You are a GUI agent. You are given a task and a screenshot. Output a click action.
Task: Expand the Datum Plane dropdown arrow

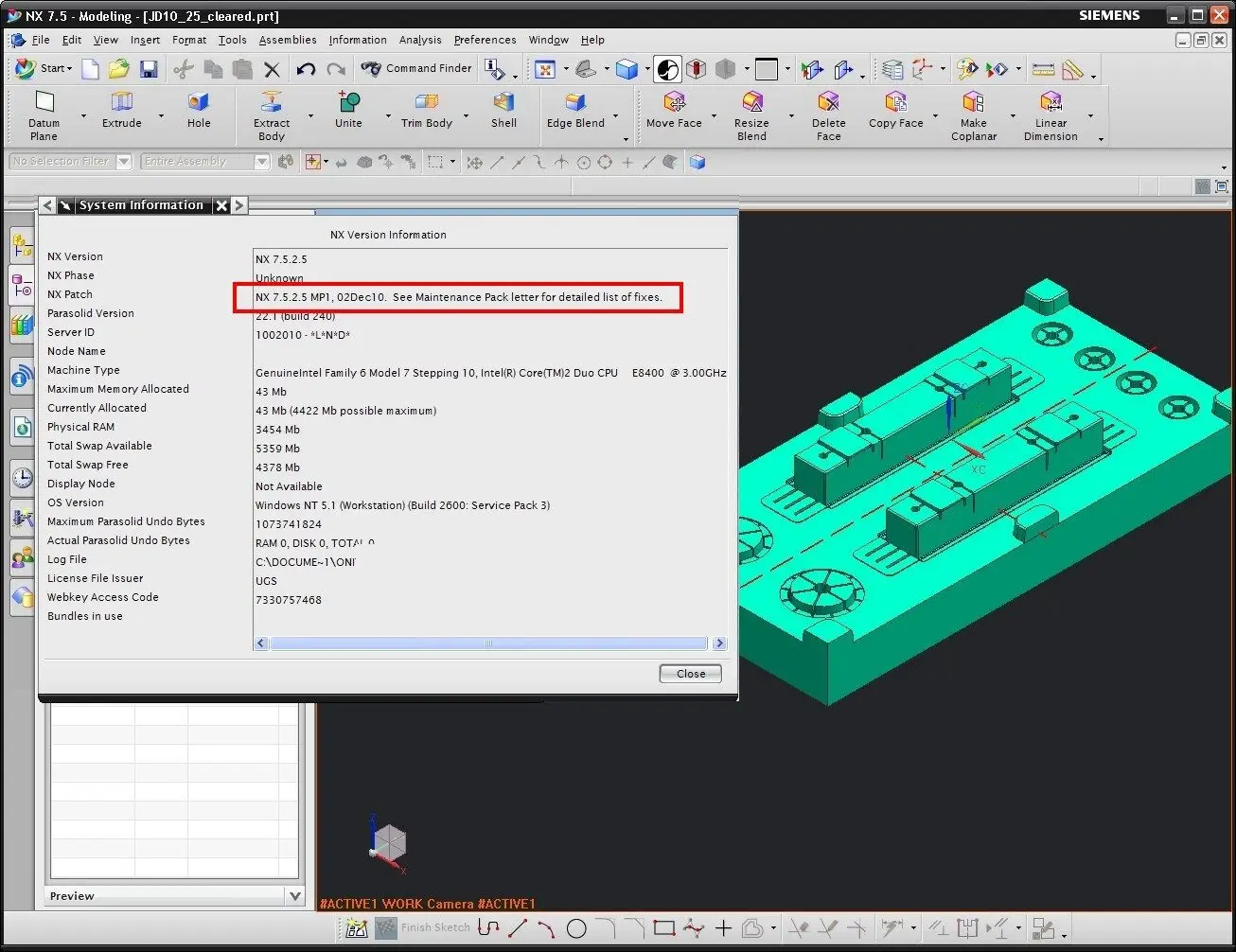tap(83, 116)
